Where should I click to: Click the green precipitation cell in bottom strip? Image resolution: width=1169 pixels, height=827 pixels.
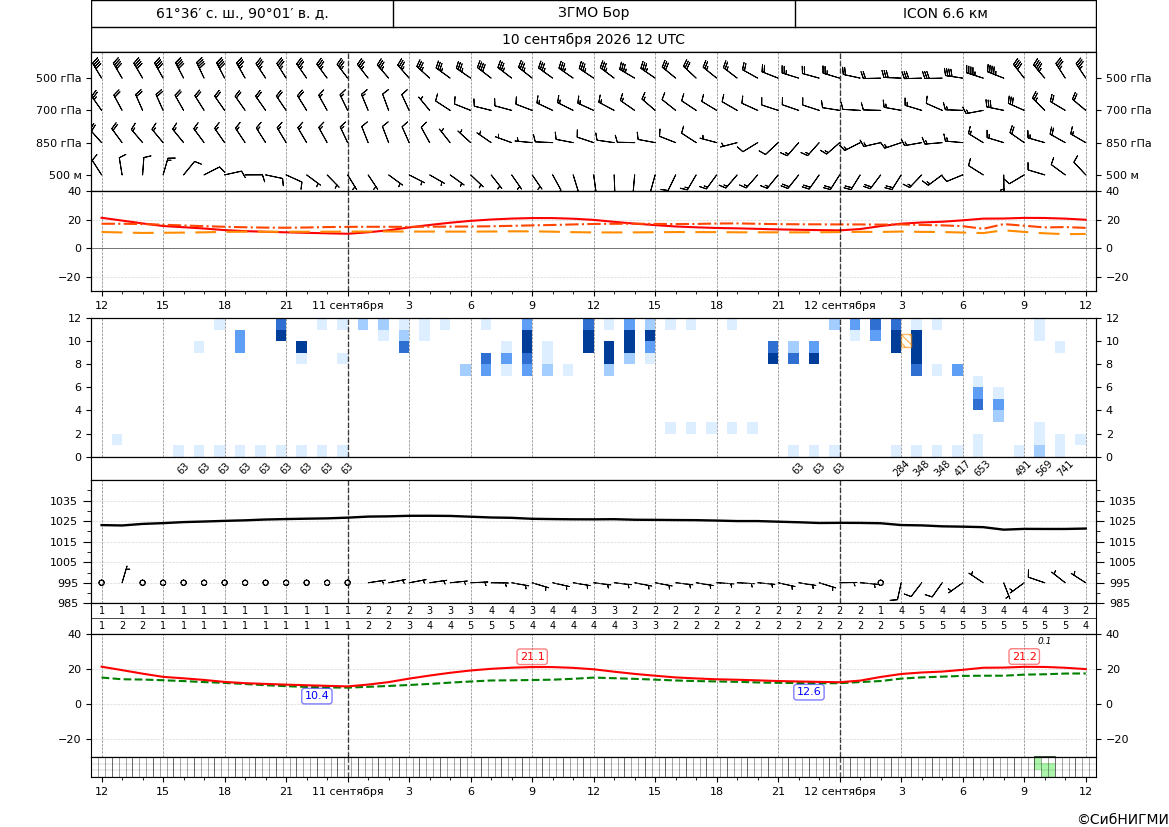[1044, 767]
